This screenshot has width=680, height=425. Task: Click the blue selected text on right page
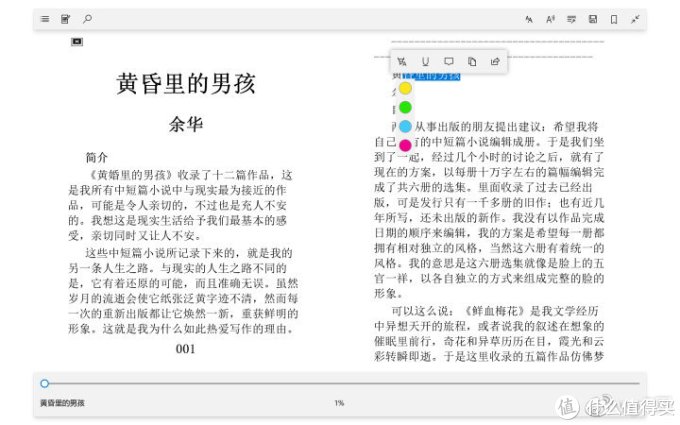pyautogui.click(x=431, y=76)
